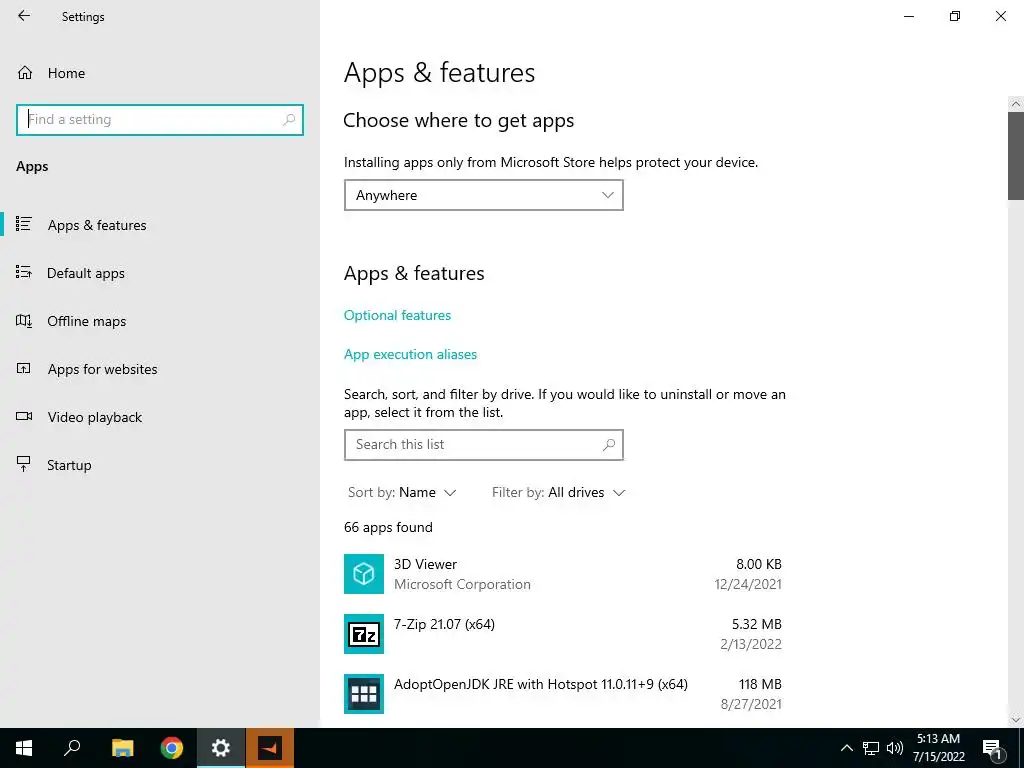This screenshot has height=768, width=1024.
Task: Expand the Anywhere app source dropdown
Action: point(483,195)
